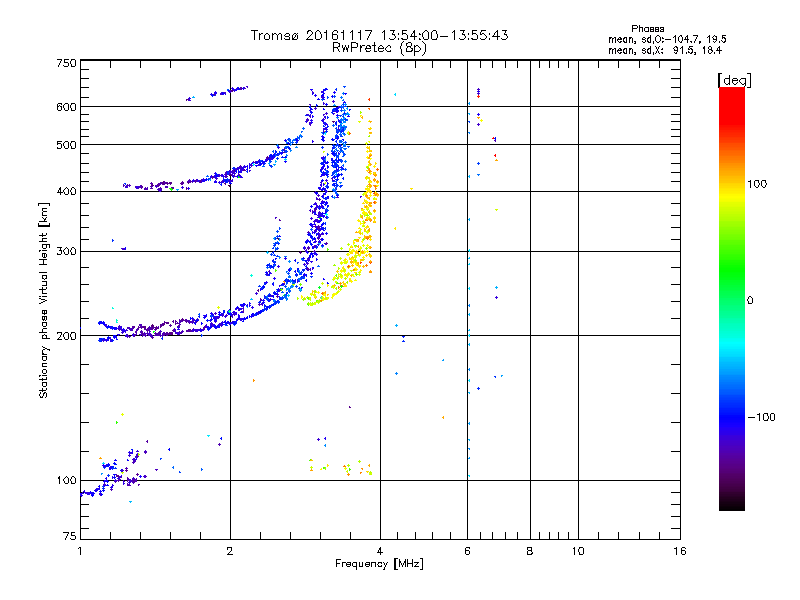Click the y-axis tick label '100'
This screenshot has width=800, height=600.
pos(66,480)
